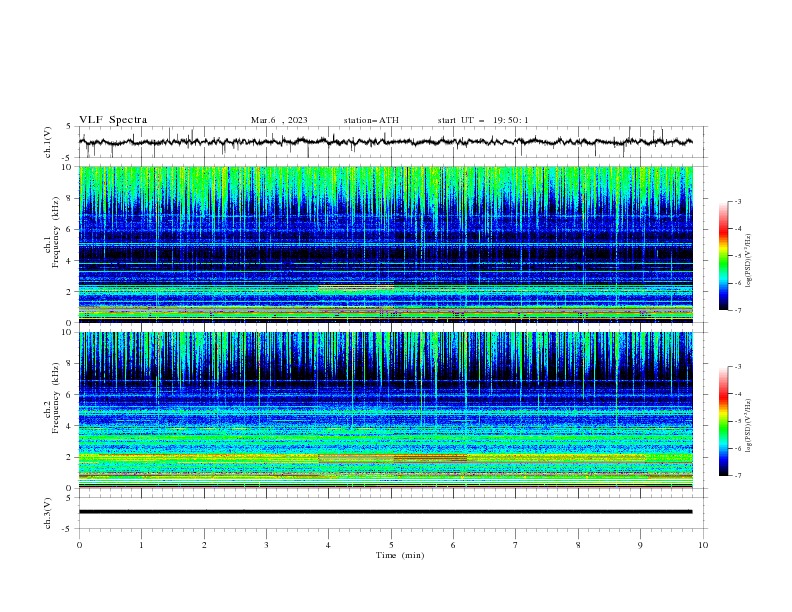Click time axis tick label "10"

click(703, 545)
